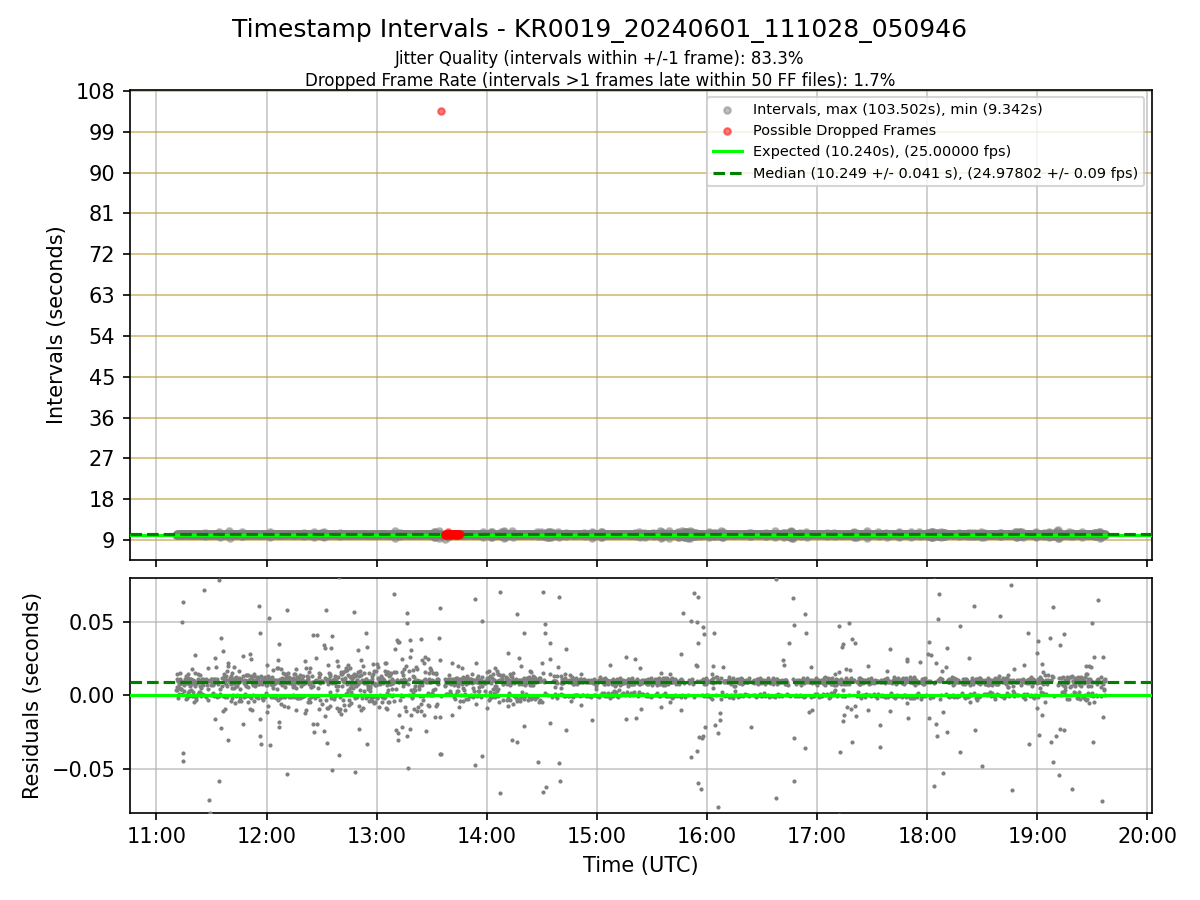Click the dashed green line sample in the legend
The image size is (1200, 900).
pyautogui.click(x=727, y=173)
